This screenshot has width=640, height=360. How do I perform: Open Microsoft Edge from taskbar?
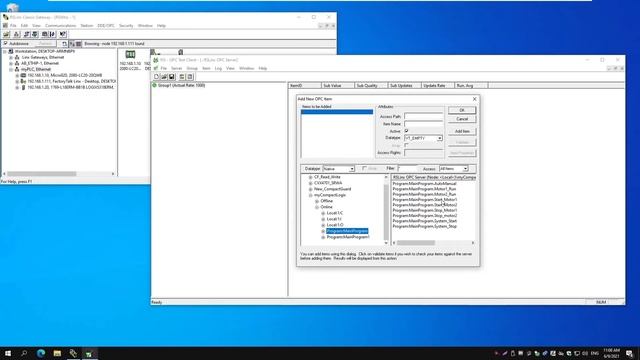pyautogui.click(x=41, y=353)
